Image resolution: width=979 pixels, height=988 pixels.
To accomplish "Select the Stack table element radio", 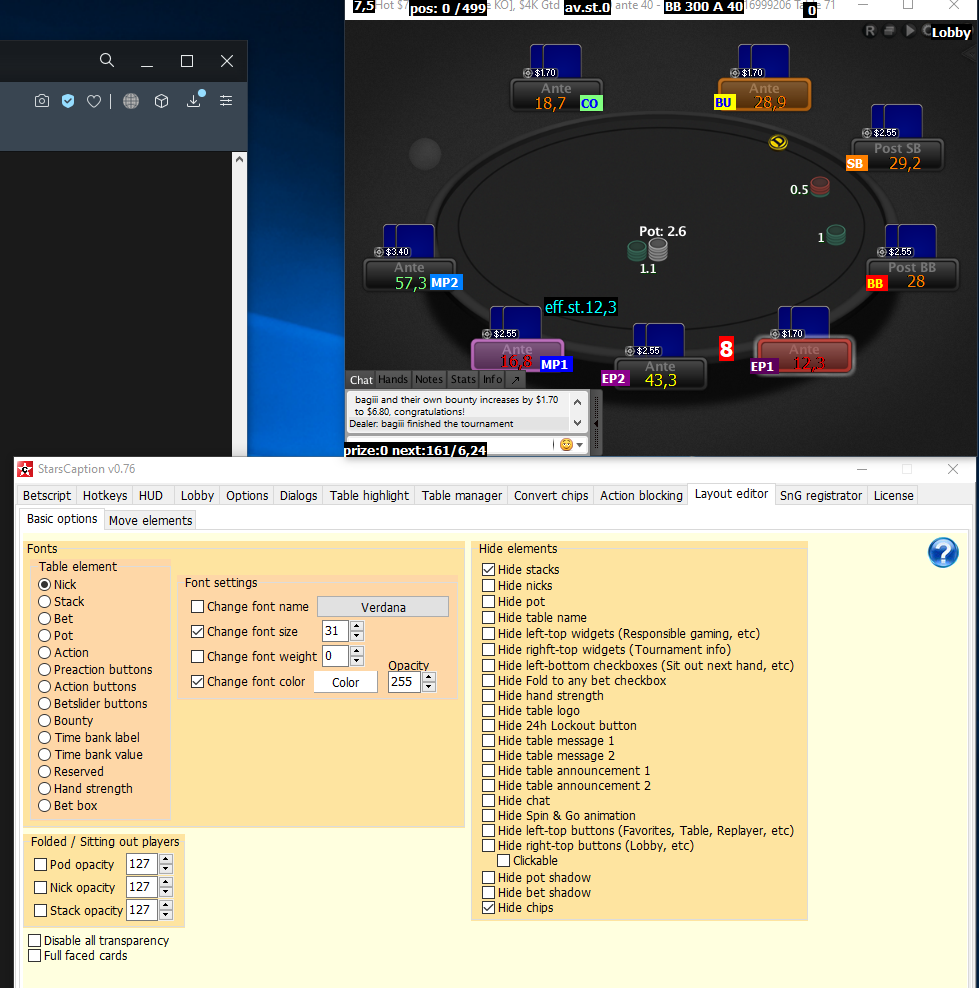I will coord(45,601).
